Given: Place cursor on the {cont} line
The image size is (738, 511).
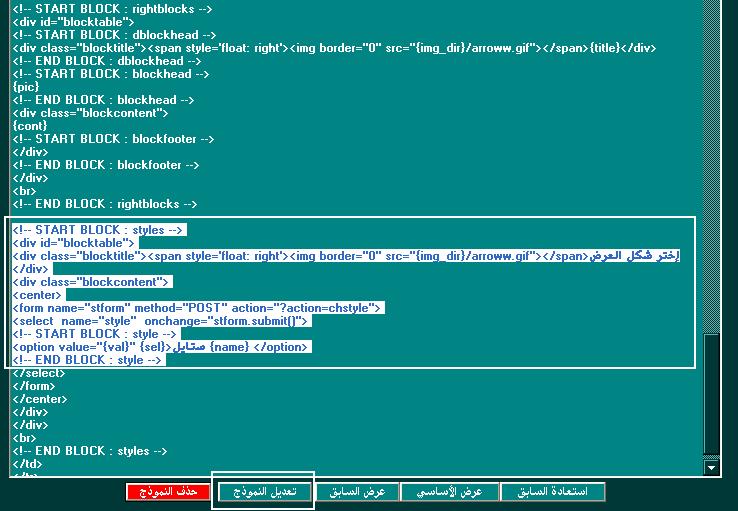Looking at the screenshot, I should (x=30, y=126).
